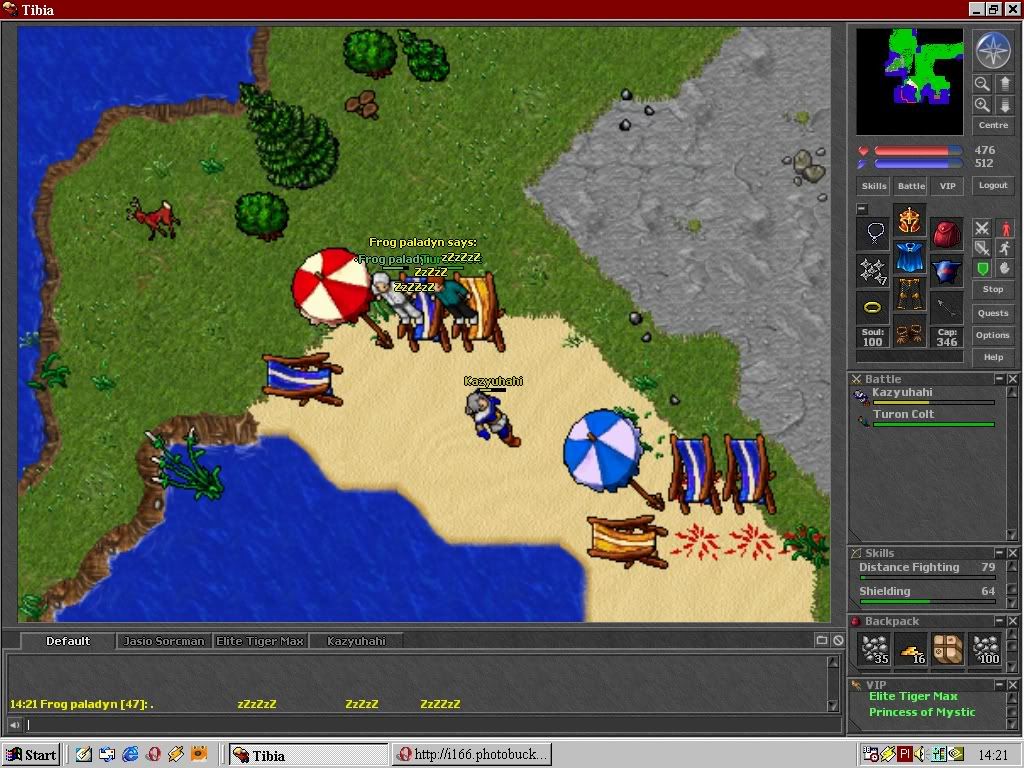
Task: Select the helmet equipment slot
Action: 909,221
